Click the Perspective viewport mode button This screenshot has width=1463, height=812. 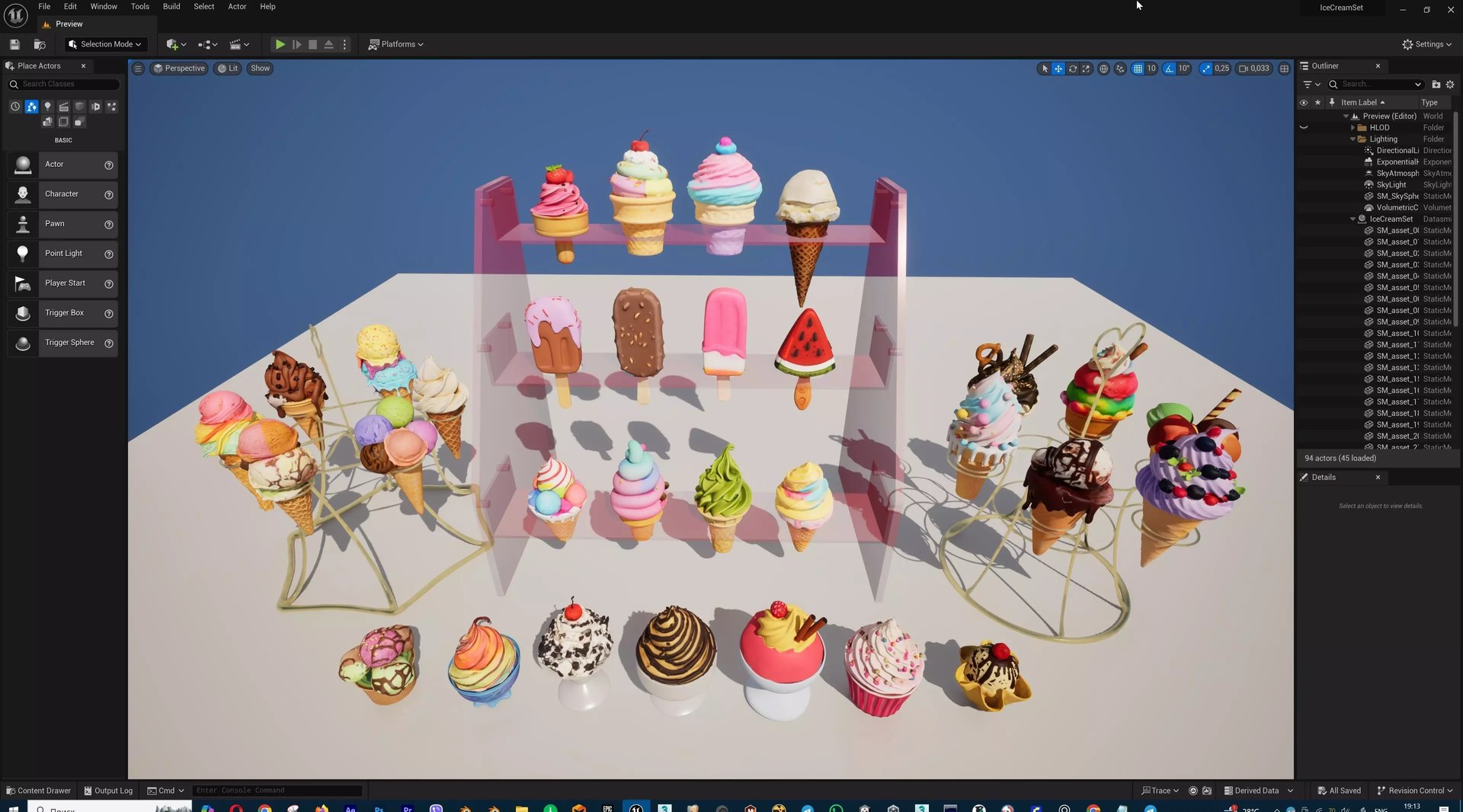pos(179,69)
